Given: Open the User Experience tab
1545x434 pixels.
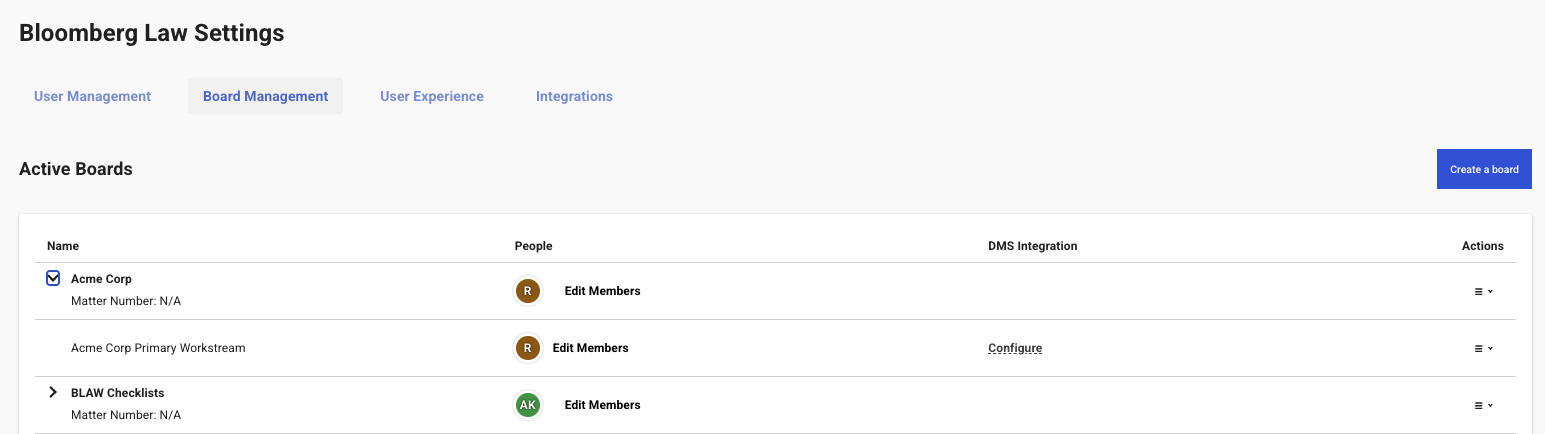Looking at the screenshot, I should [x=432, y=96].
